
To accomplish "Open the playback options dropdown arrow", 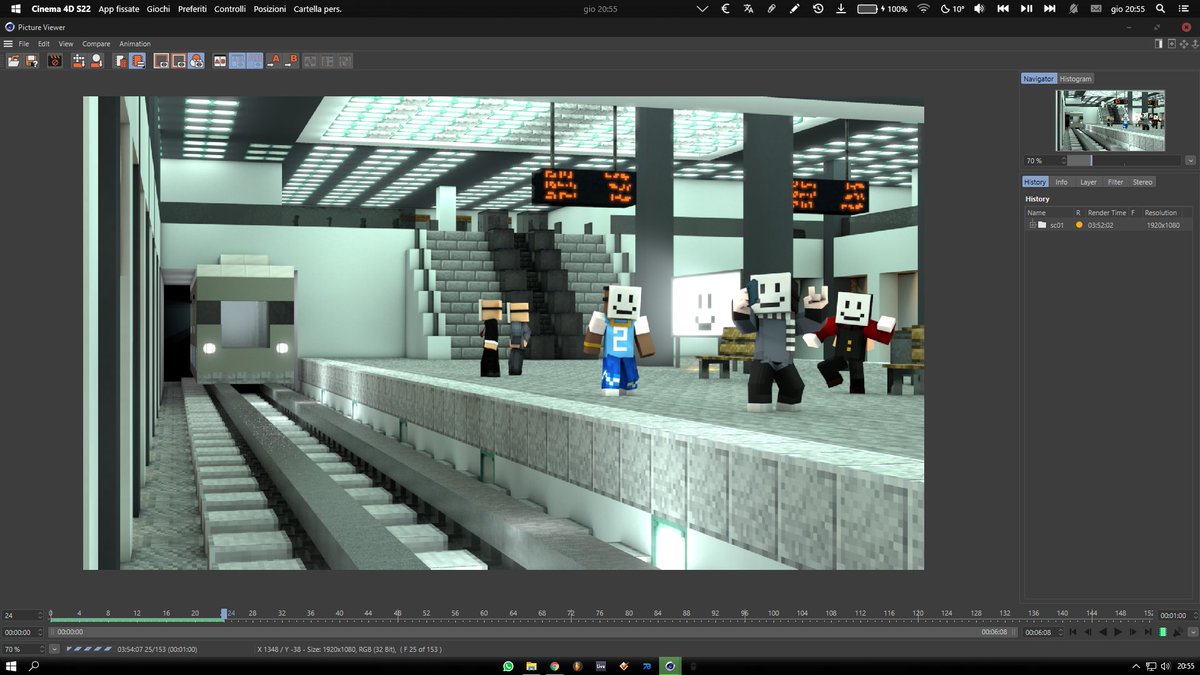I will pos(1193,632).
